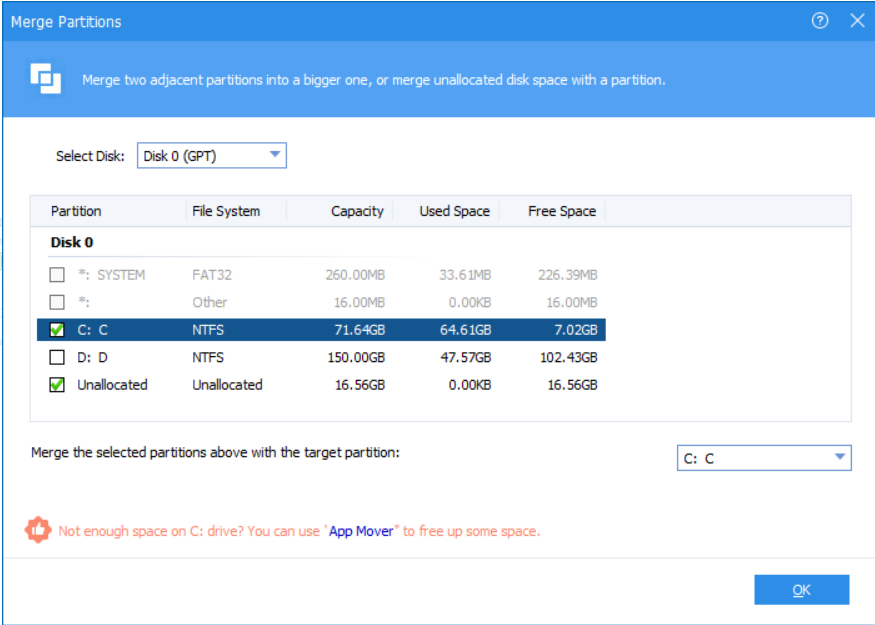Click the Unallocated file system cell
Screen dimensions: 875x625
point(227,384)
